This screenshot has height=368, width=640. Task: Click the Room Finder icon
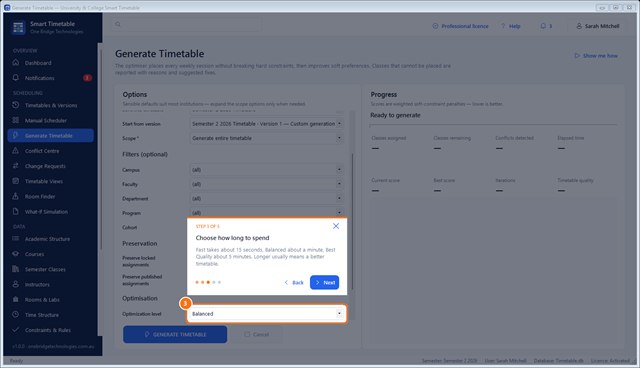[16, 196]
